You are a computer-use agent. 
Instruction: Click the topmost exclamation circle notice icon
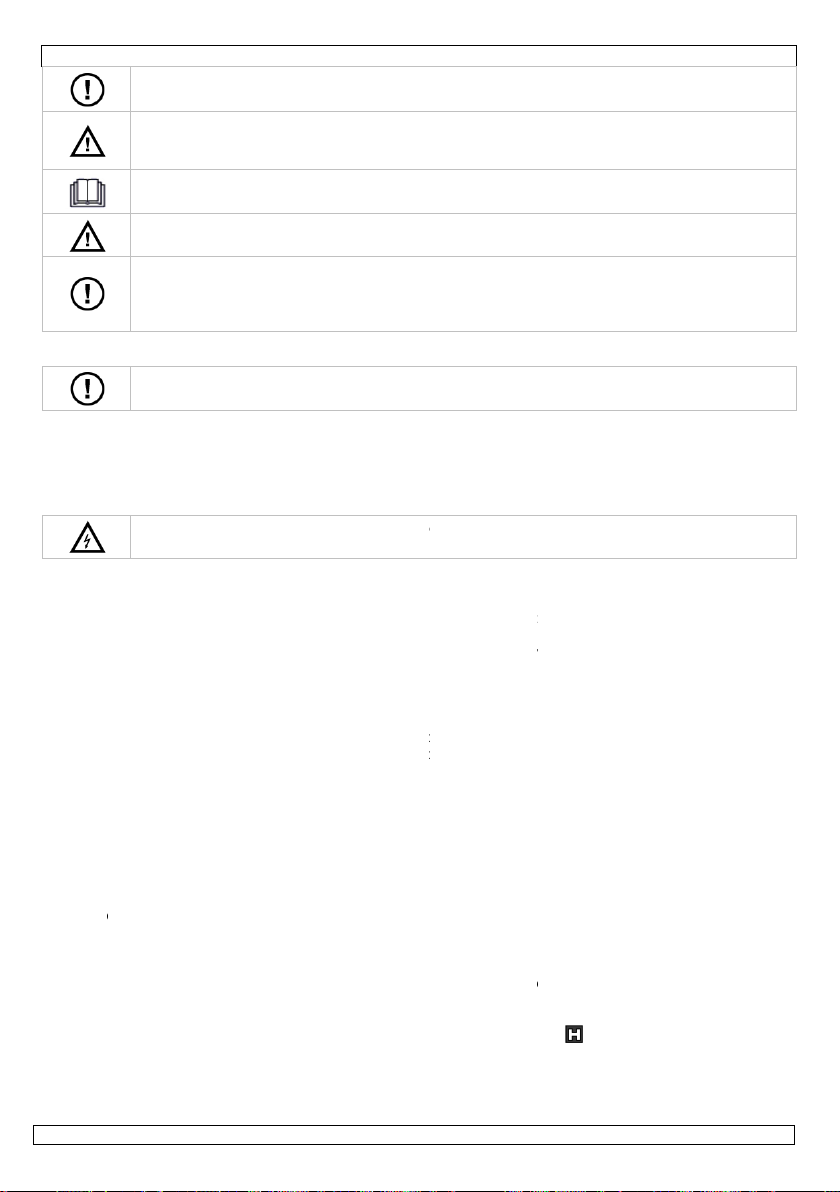(x=87, y=90)
